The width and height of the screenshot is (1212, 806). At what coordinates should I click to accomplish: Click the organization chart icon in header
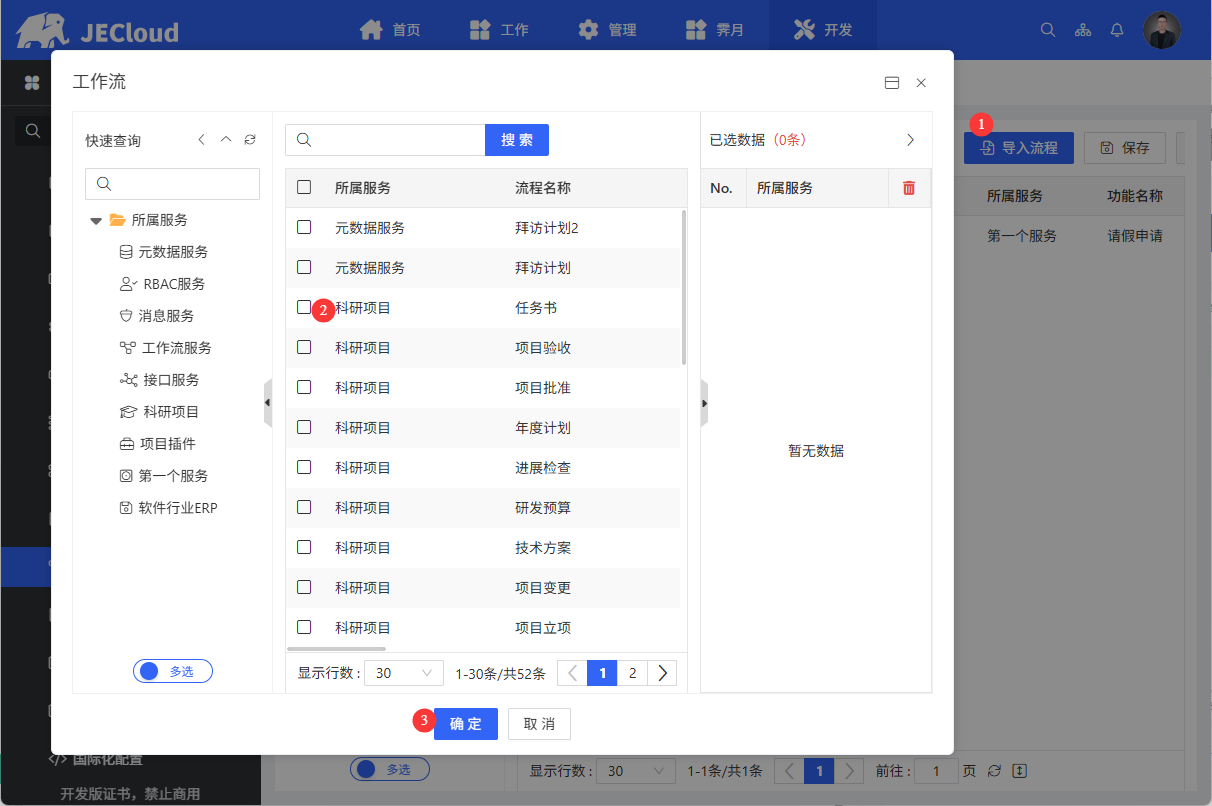point(1083,30)
